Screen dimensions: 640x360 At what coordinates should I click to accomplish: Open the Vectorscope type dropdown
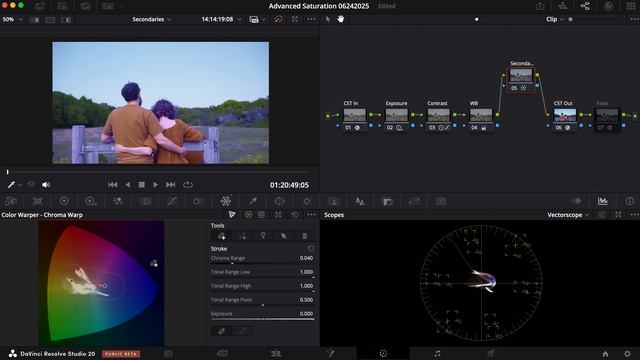click(568, 215)
